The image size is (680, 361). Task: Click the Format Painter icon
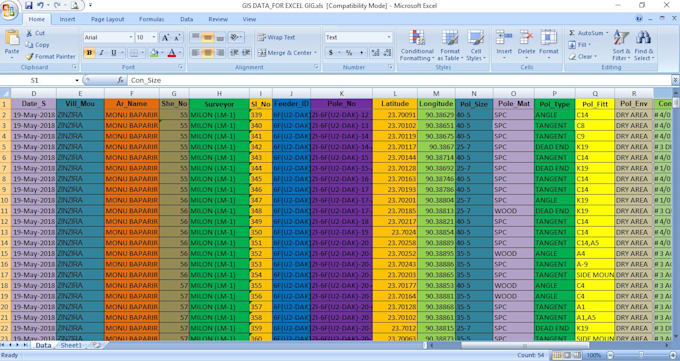coord(29,57)
